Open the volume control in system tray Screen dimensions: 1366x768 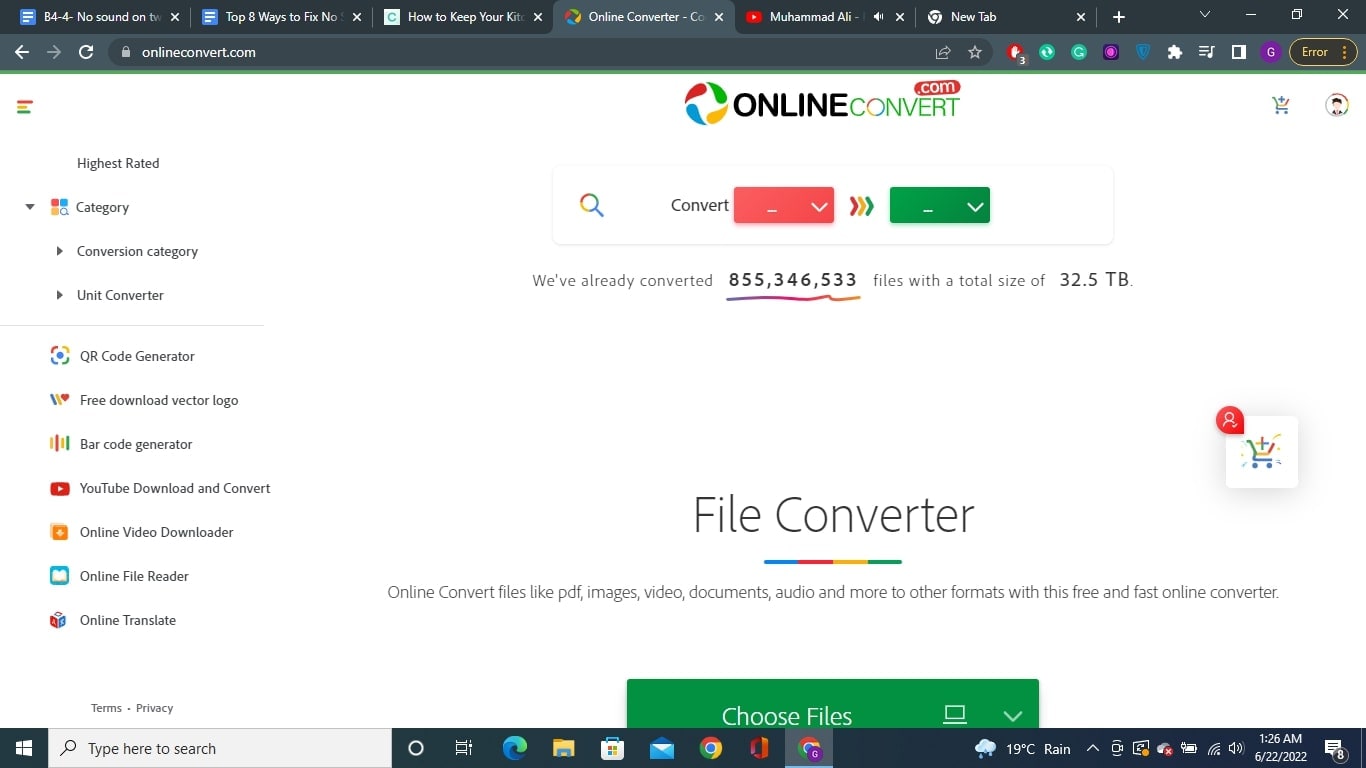[1236, 748]
